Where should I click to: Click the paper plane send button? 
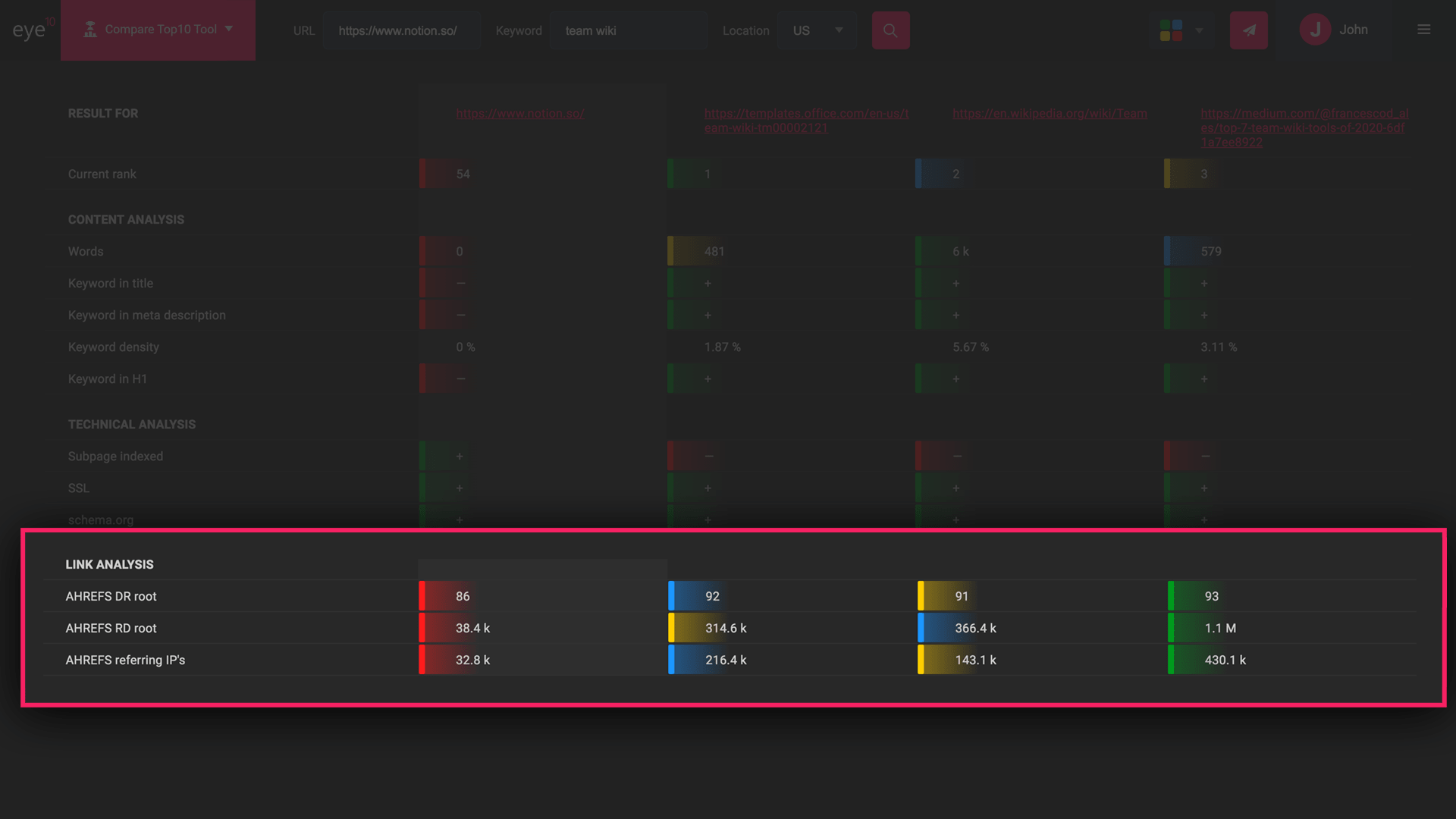1248,30
